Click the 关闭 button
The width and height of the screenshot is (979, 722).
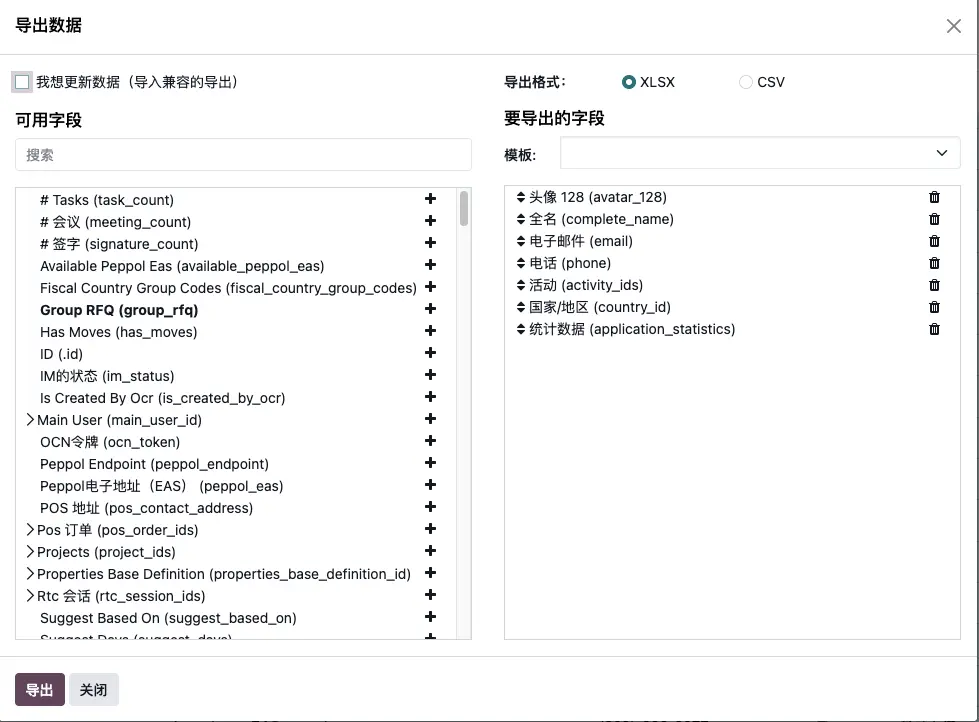click(93, 689)
